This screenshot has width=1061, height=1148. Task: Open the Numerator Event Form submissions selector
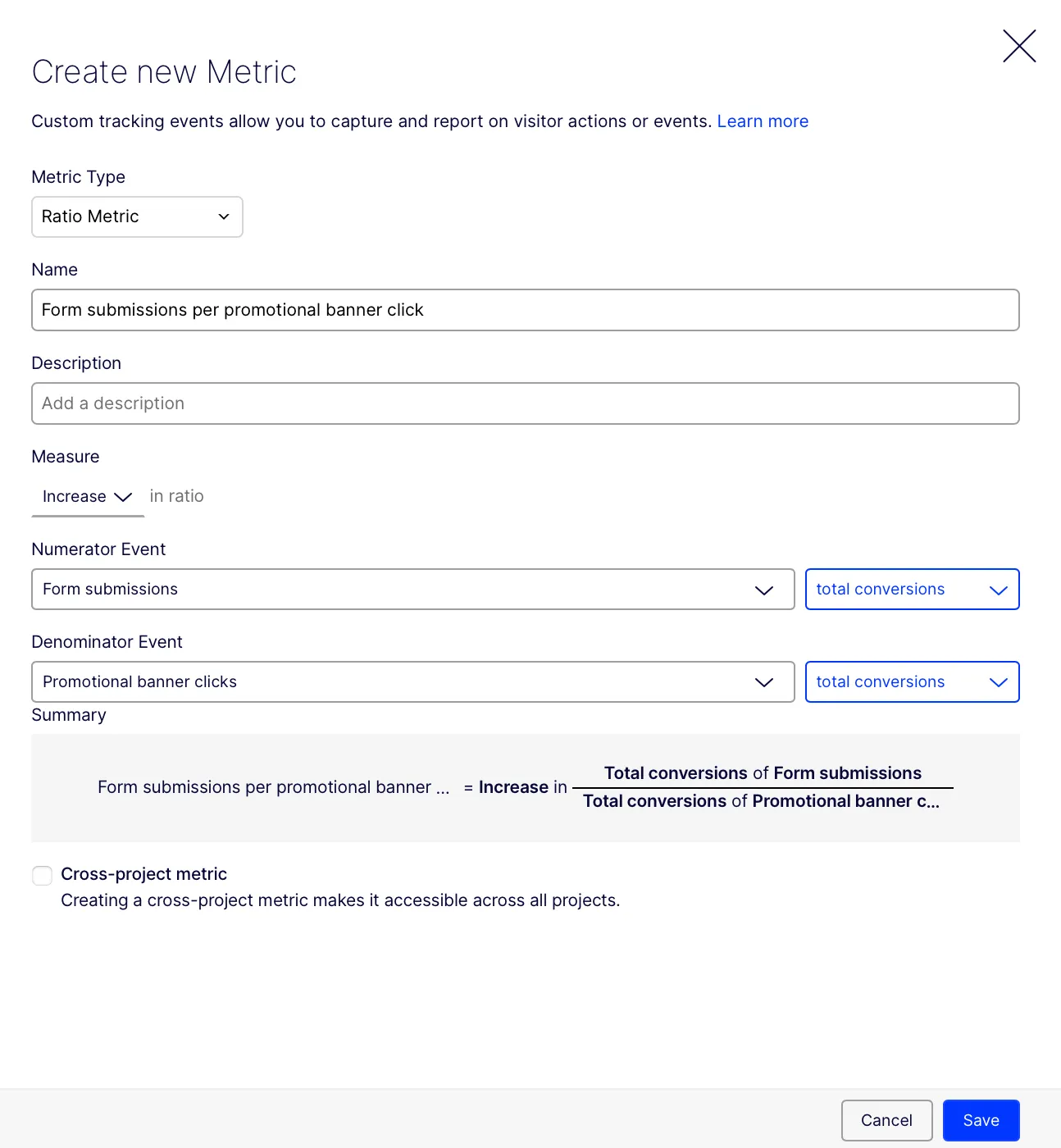[x=413, y=590]
